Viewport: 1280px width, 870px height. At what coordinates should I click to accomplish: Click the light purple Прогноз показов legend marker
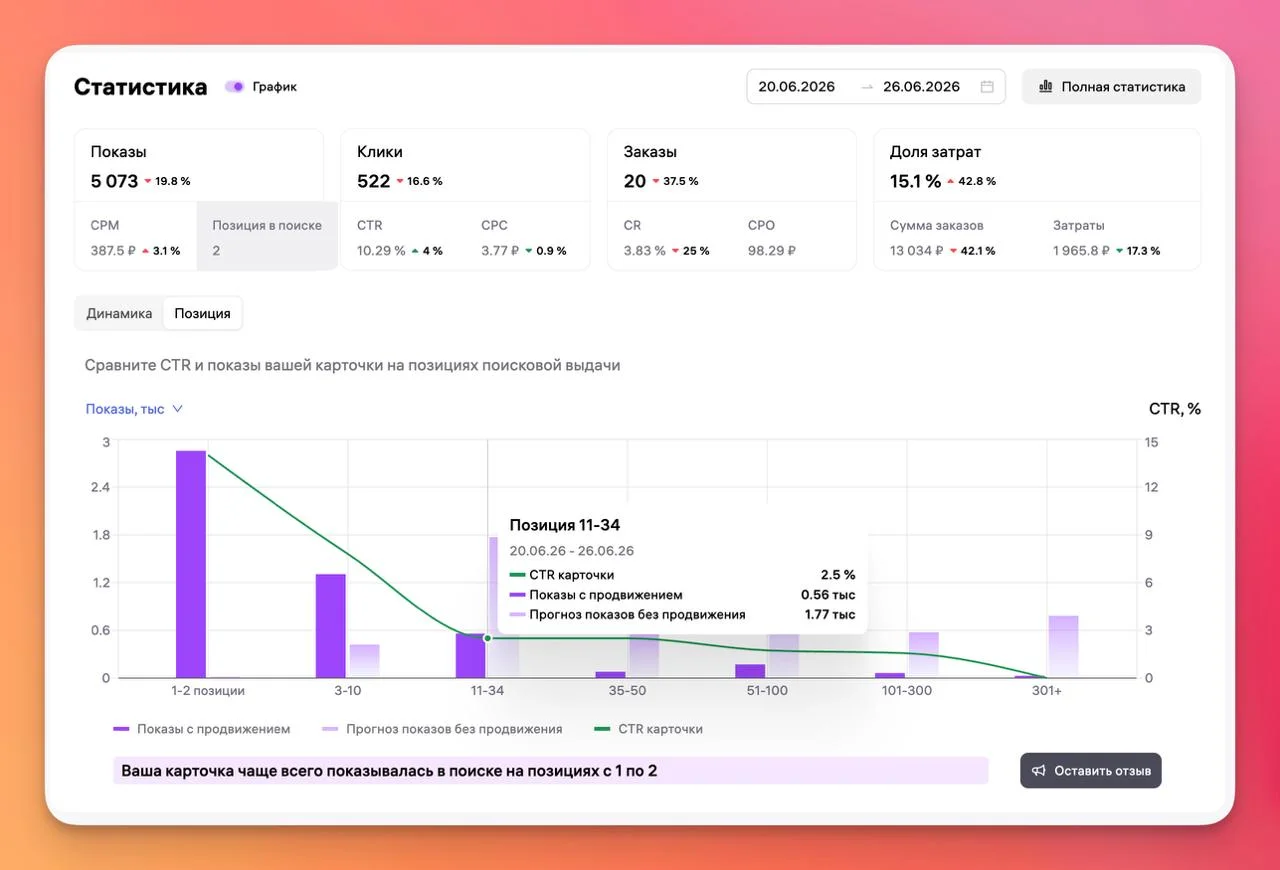point(330,729)
